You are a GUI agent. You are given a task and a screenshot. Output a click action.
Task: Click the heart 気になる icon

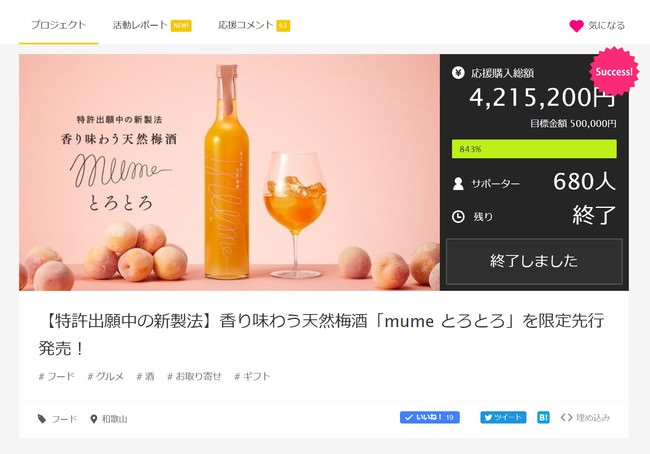point(576,25)
